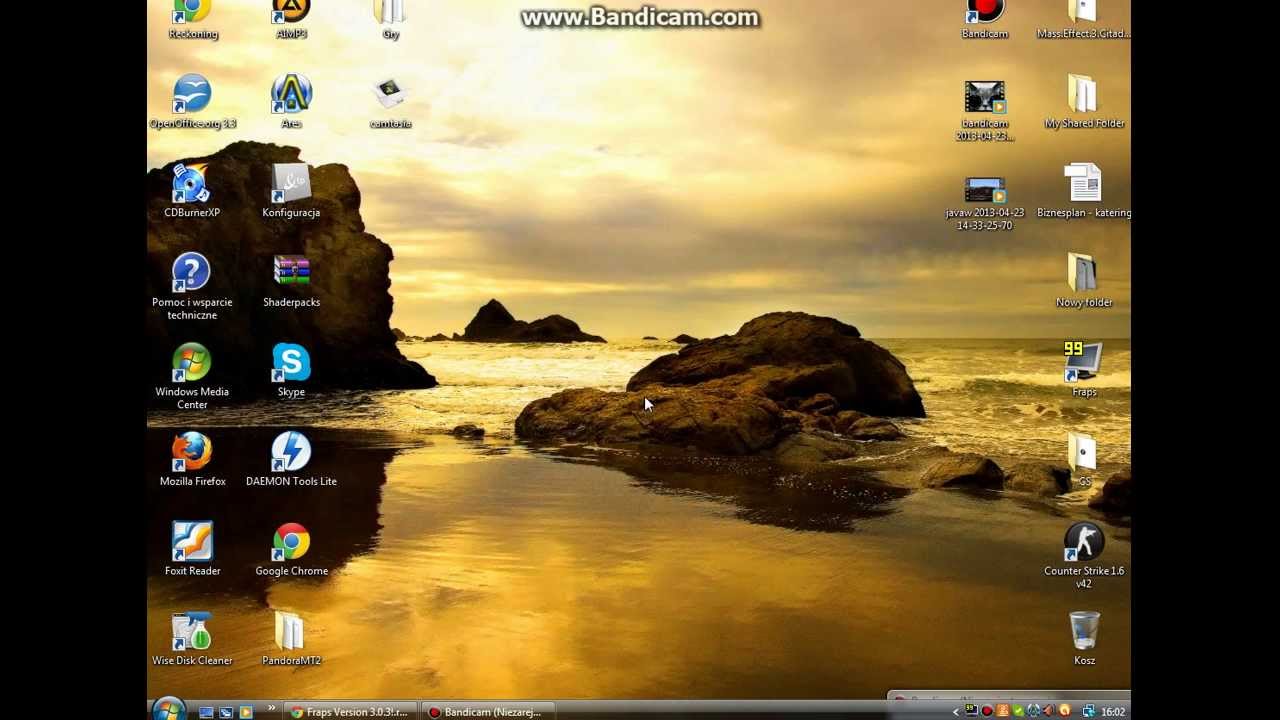Select the GS folder on the desktop
This screenshot has height=720, width=1280.
(1084, 460)
